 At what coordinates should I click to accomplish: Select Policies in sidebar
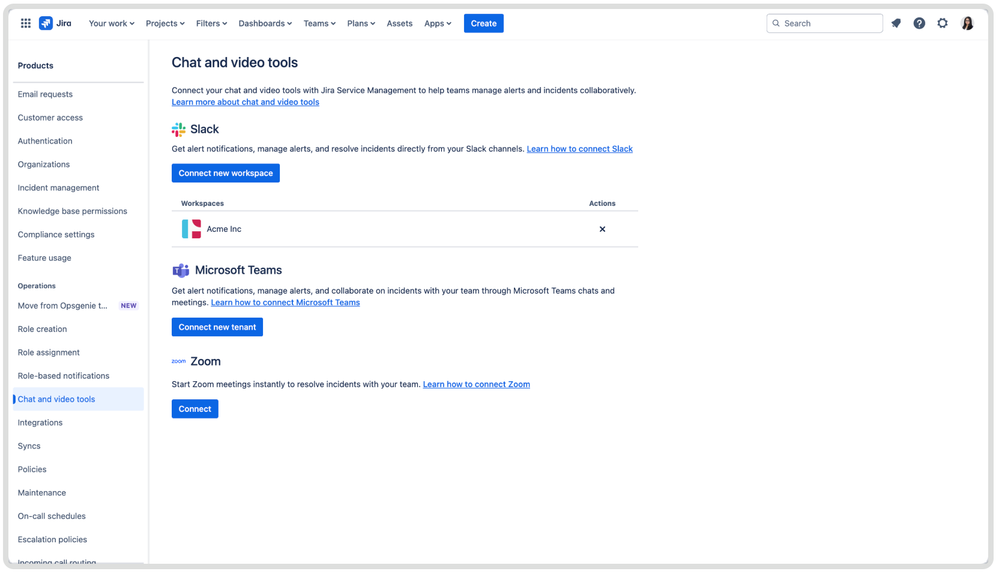78,470
